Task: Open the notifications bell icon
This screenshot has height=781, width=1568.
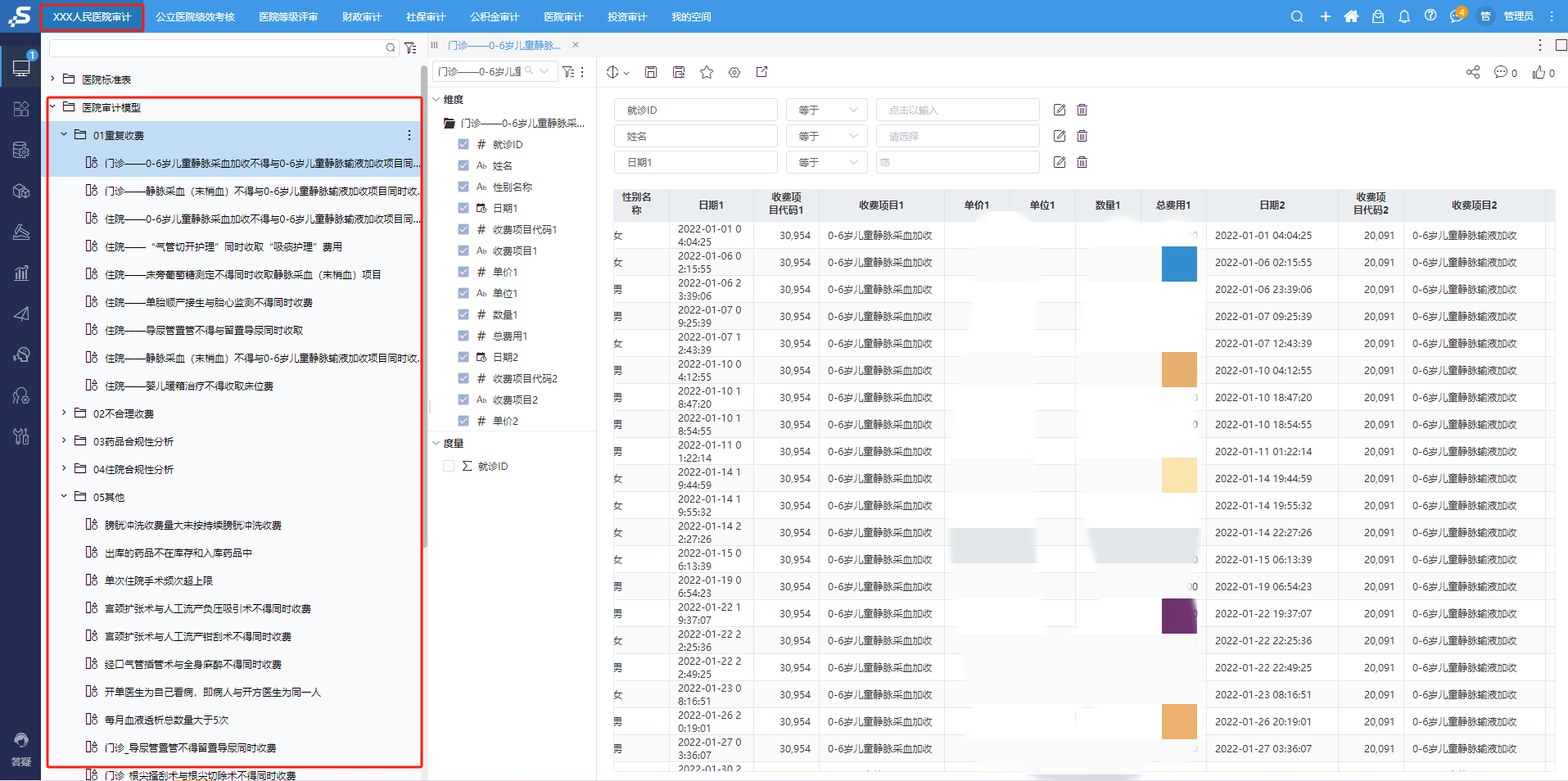Action: pyautogui.click(x=1403, y=16)
